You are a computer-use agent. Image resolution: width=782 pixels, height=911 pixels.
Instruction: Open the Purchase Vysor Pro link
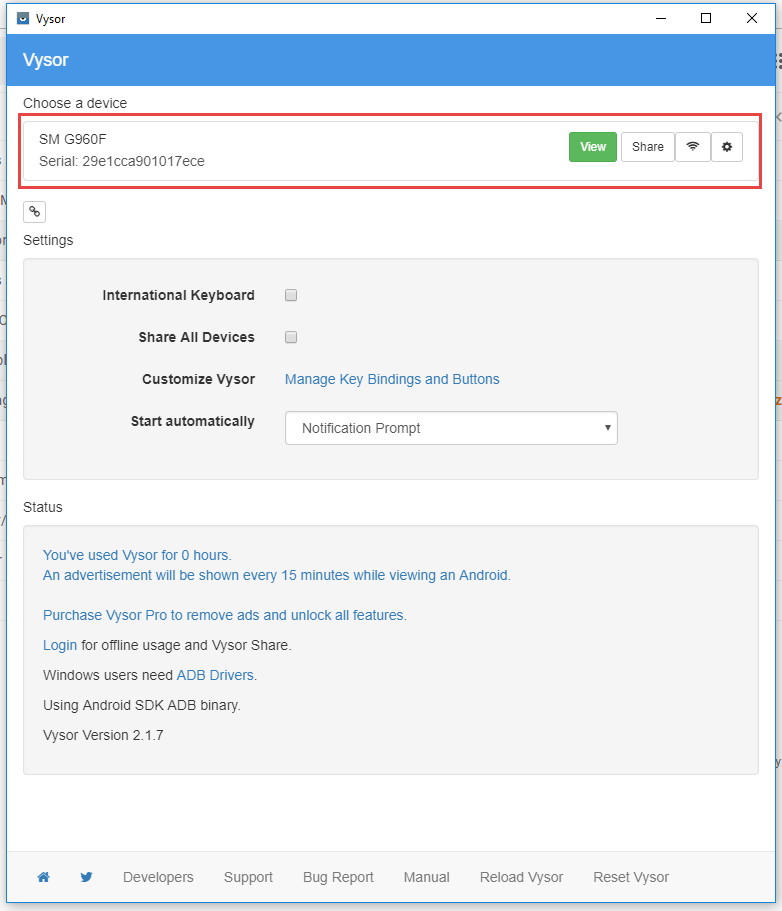coord(225,615)
